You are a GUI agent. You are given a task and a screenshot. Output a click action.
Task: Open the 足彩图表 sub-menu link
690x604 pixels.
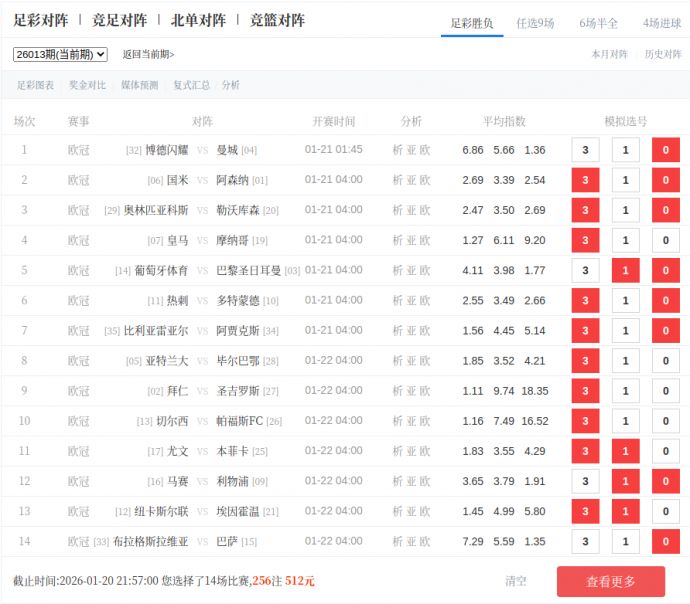36,86
